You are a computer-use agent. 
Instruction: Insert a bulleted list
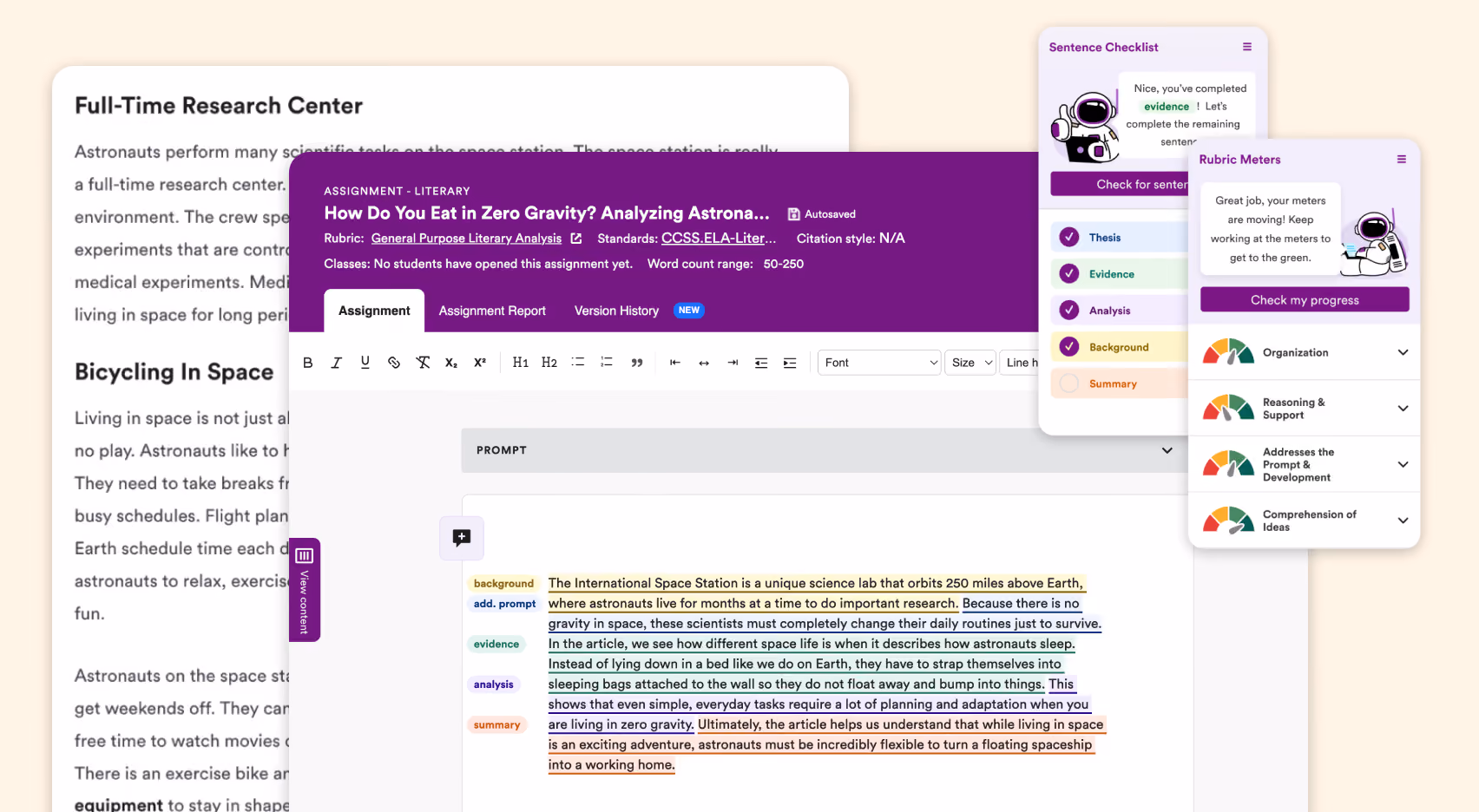578,363
